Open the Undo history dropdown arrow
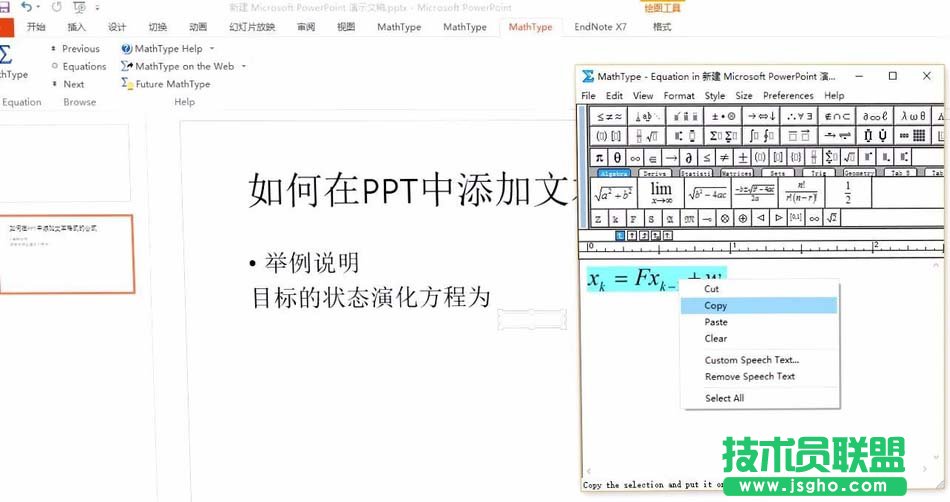 click(x=38, y=7)
